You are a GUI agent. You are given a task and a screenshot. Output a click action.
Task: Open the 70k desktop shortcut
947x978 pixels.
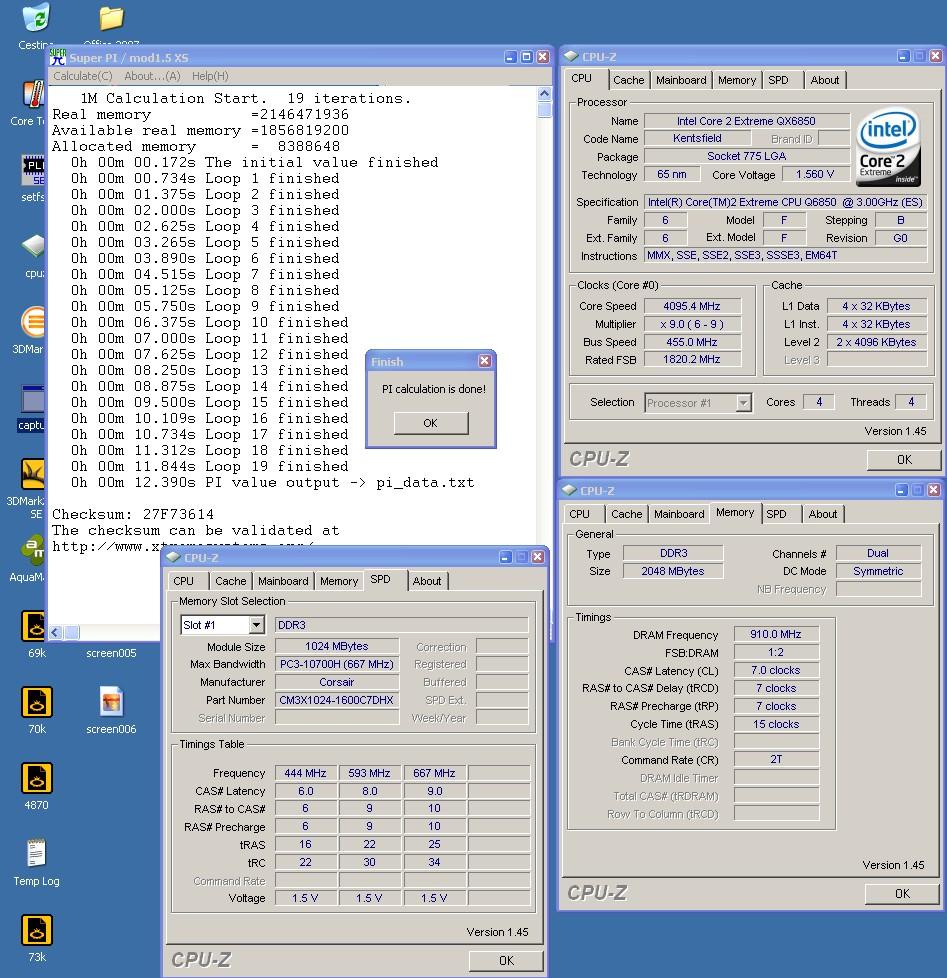tap(37, 702)
